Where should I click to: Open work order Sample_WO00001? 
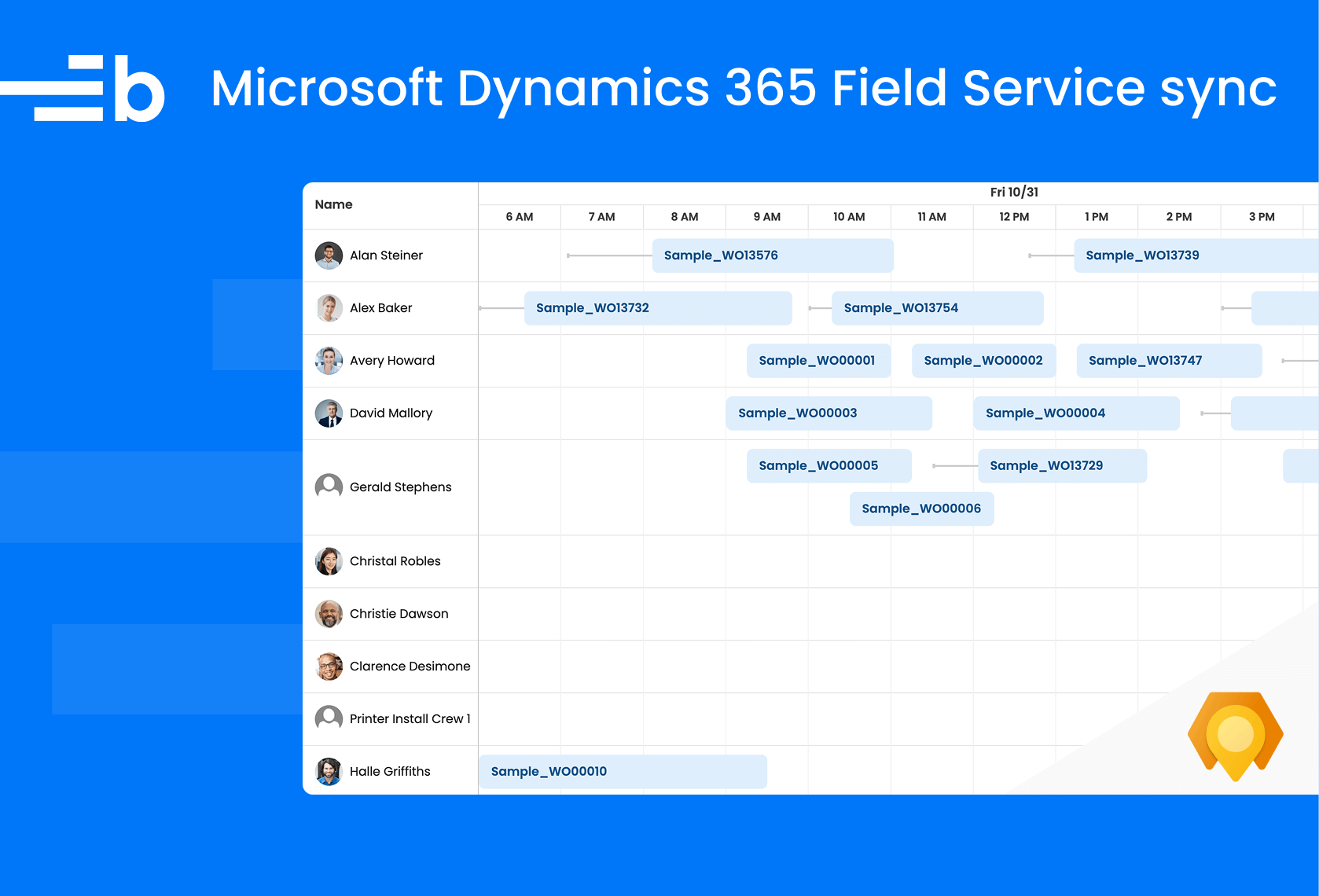click(x=817, y=360)
